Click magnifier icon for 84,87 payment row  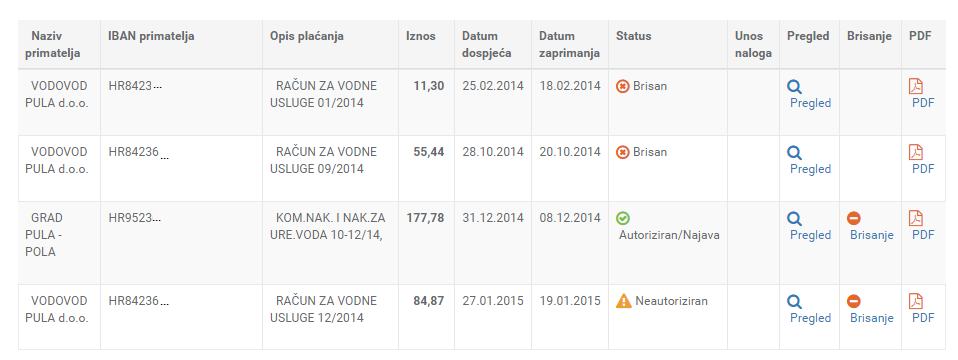pyautogui.click(x=794, y=302)
